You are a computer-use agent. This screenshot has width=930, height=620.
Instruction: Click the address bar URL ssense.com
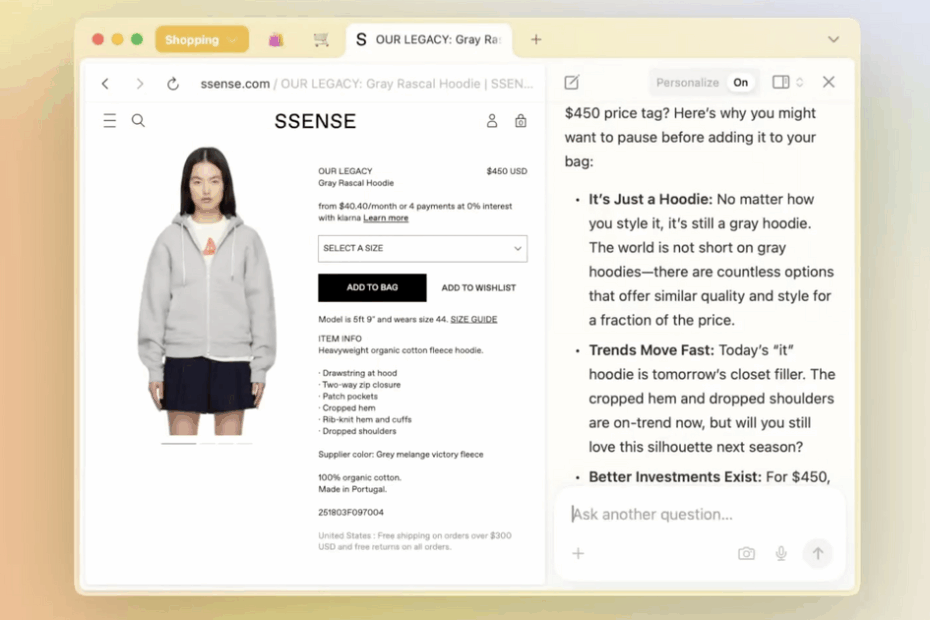(x=235, y=84)
